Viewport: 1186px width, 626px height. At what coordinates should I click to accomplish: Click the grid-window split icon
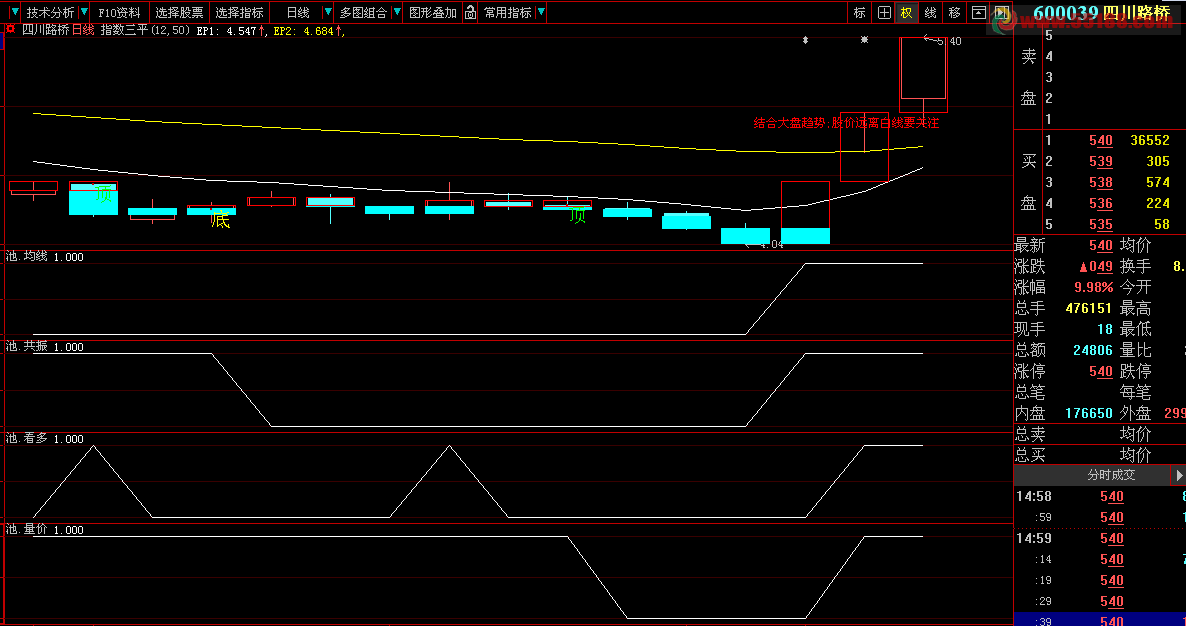point(883,13)
